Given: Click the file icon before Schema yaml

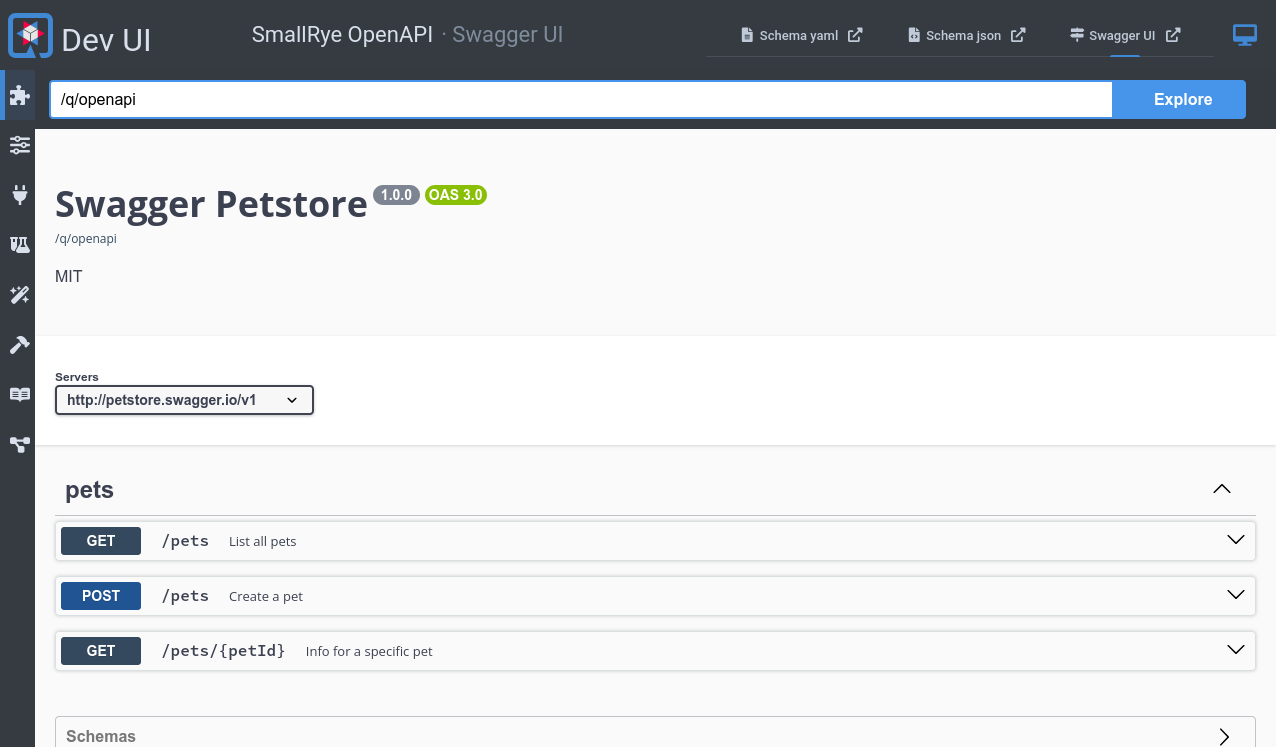Looking at the screenshot, I should click(x=747, y=35).
